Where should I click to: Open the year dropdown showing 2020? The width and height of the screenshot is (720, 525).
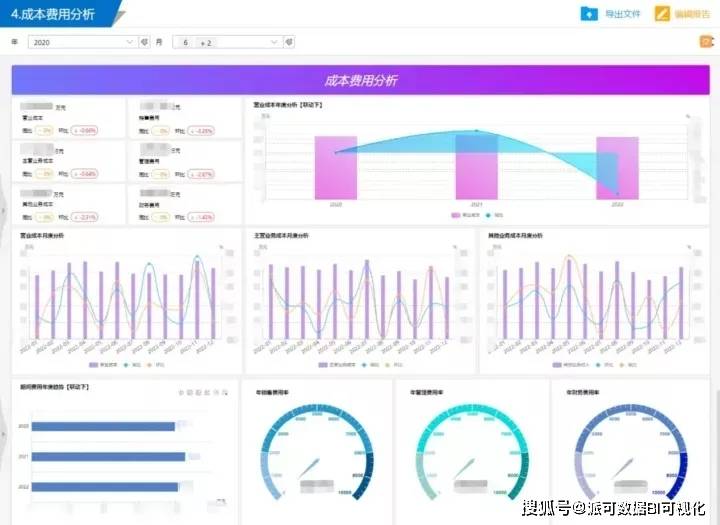(83, 42)
